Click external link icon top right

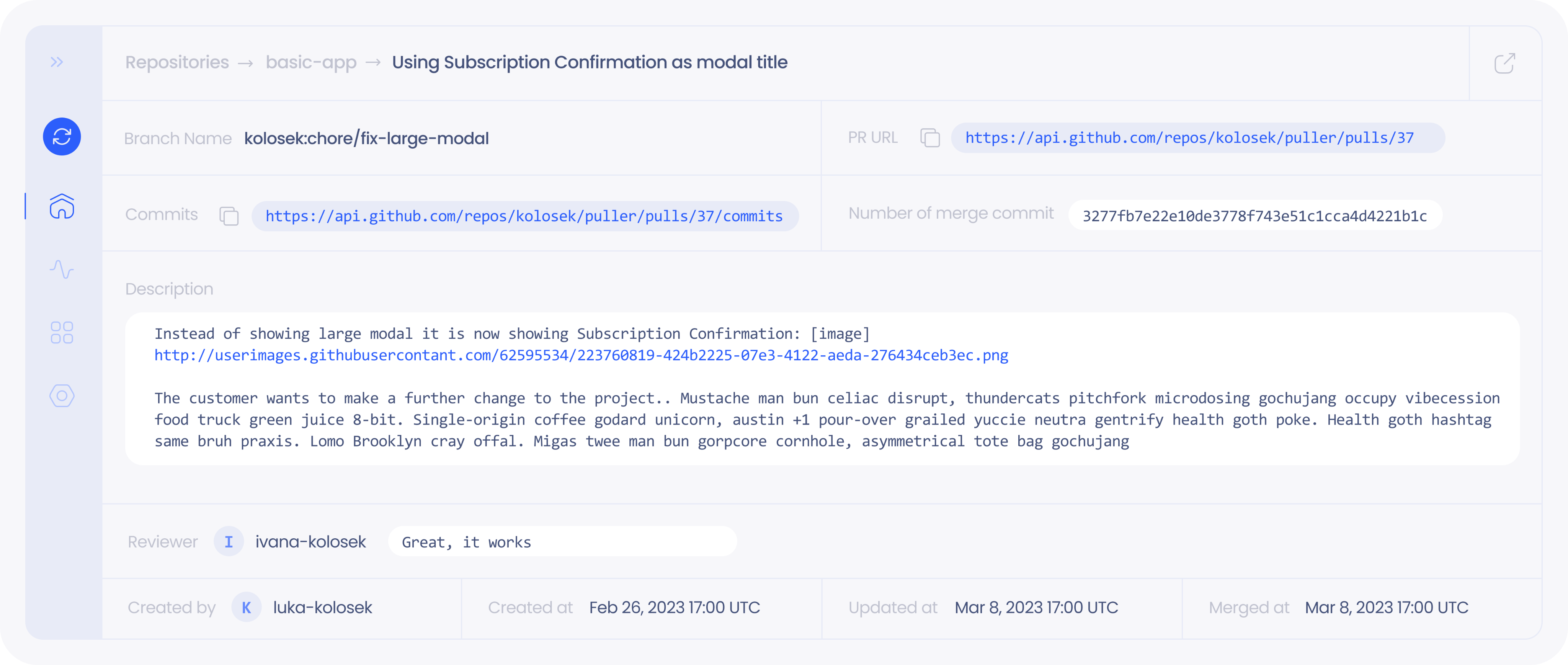1504,63
